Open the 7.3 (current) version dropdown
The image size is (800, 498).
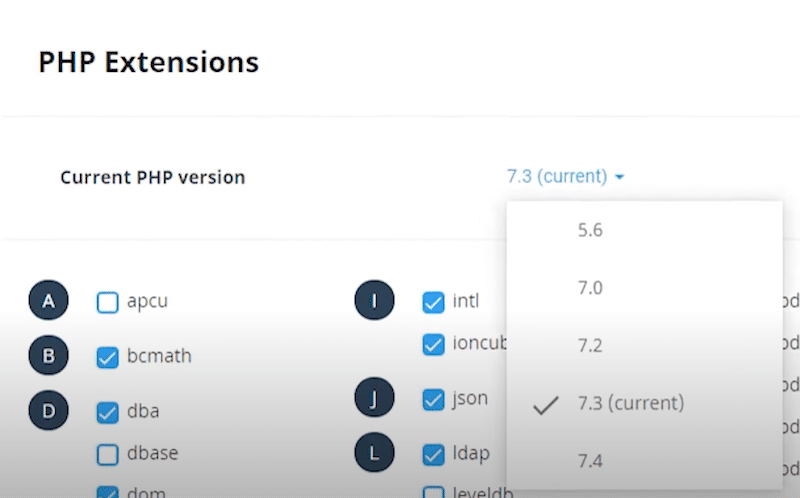click(565, 177)
